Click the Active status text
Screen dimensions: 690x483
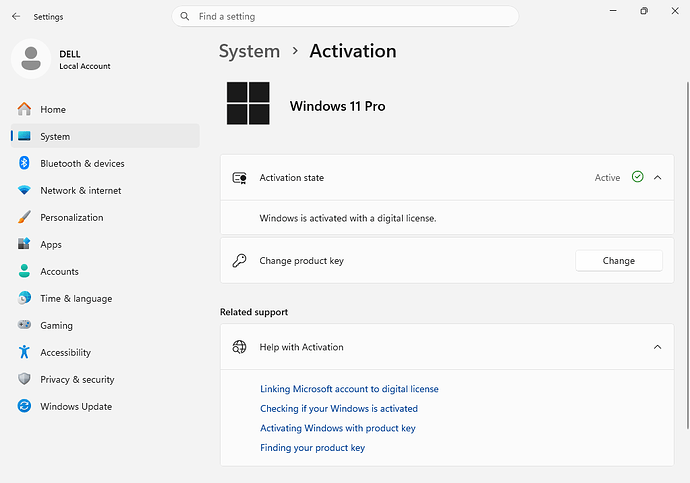pyautogui.click(x=607, y=177)
